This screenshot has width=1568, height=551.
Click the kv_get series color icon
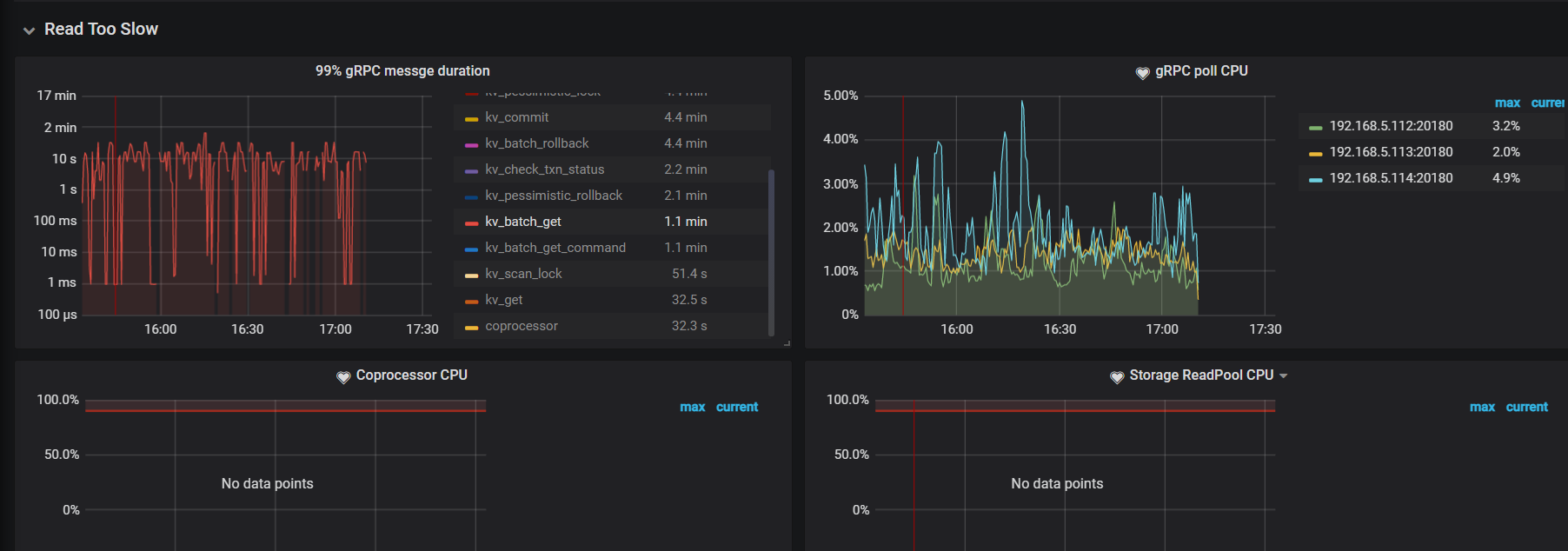(x=471, y=301)
